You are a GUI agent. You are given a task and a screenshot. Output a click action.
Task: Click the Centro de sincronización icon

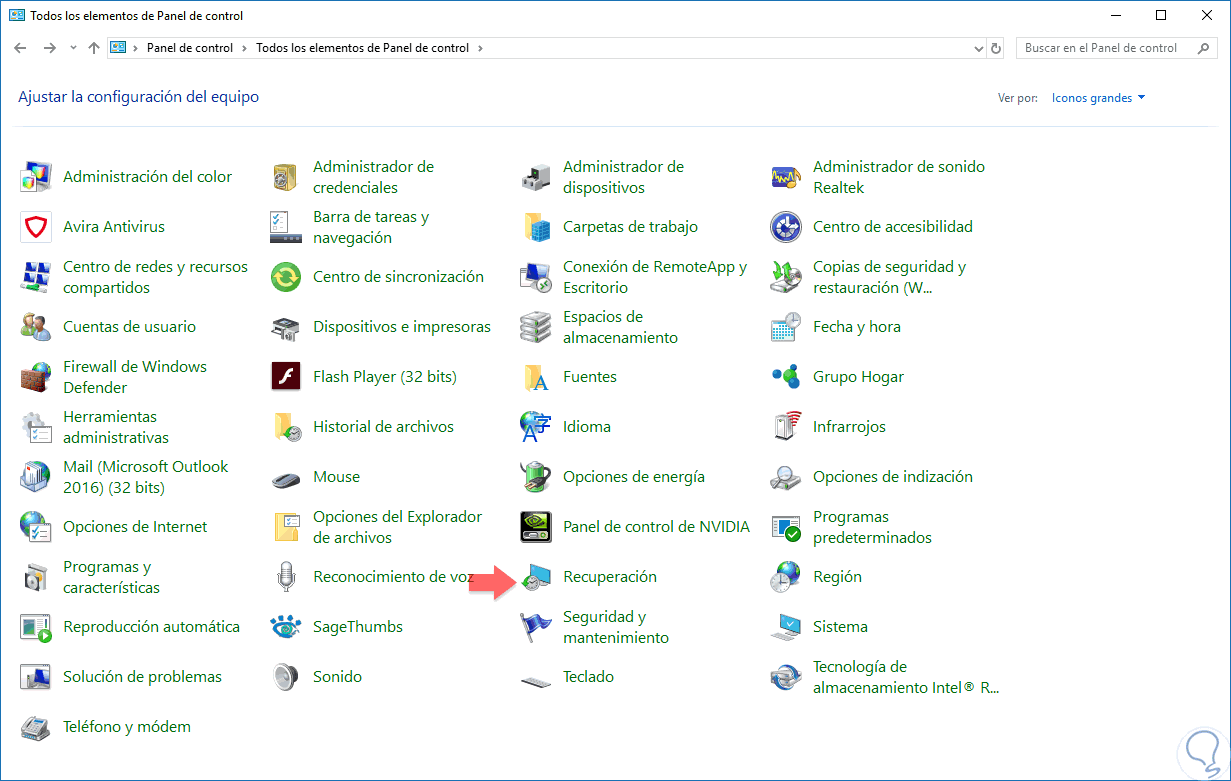tap(286, 277)
